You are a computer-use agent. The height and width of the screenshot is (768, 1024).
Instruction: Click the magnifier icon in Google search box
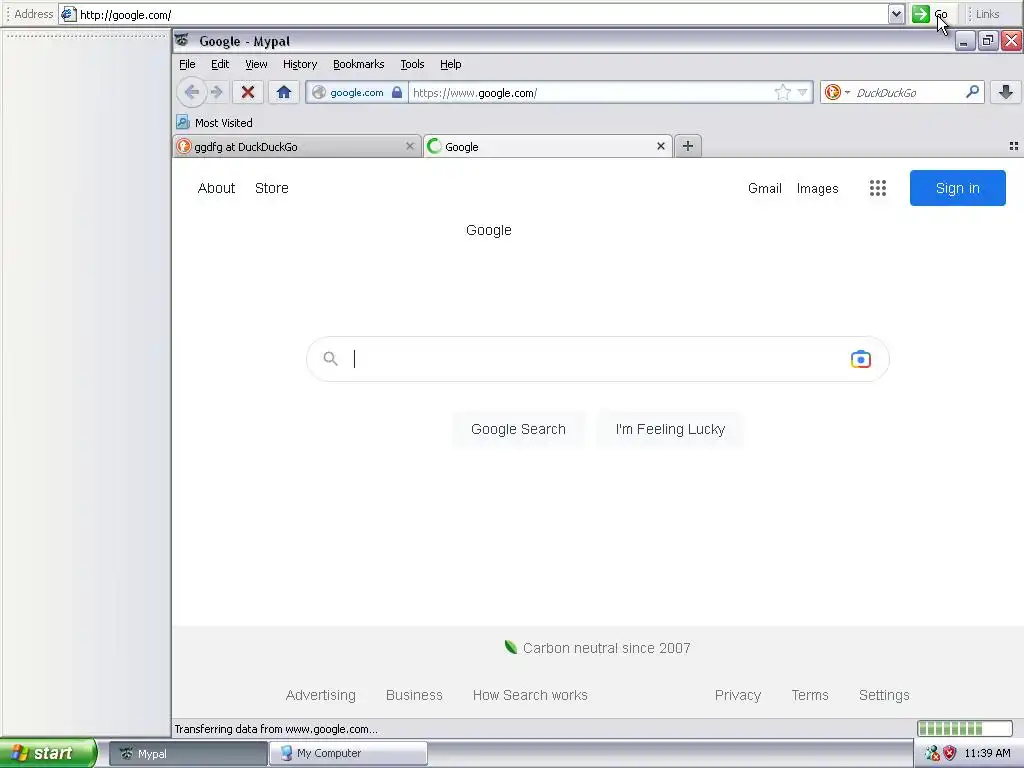[330, 359]
